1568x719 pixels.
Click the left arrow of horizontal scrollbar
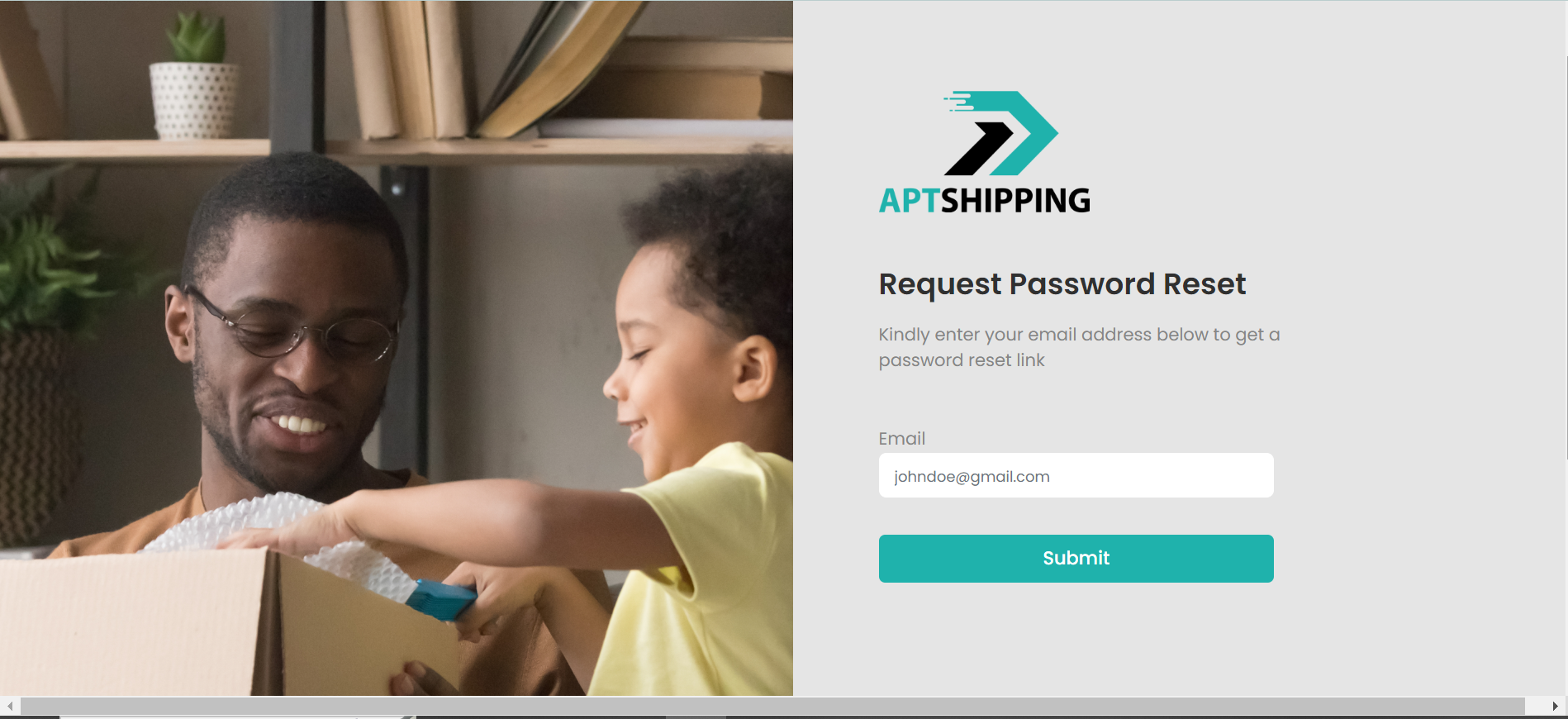[x=10, y=707]
